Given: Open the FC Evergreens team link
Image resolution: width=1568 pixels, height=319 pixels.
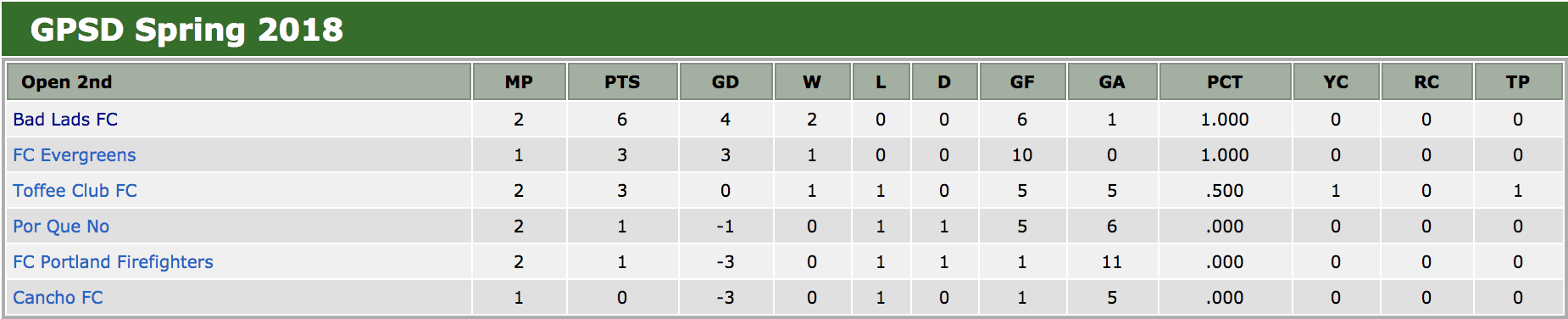Looking at the screenshot, I should pyautogui.click(x=75, y=155).
